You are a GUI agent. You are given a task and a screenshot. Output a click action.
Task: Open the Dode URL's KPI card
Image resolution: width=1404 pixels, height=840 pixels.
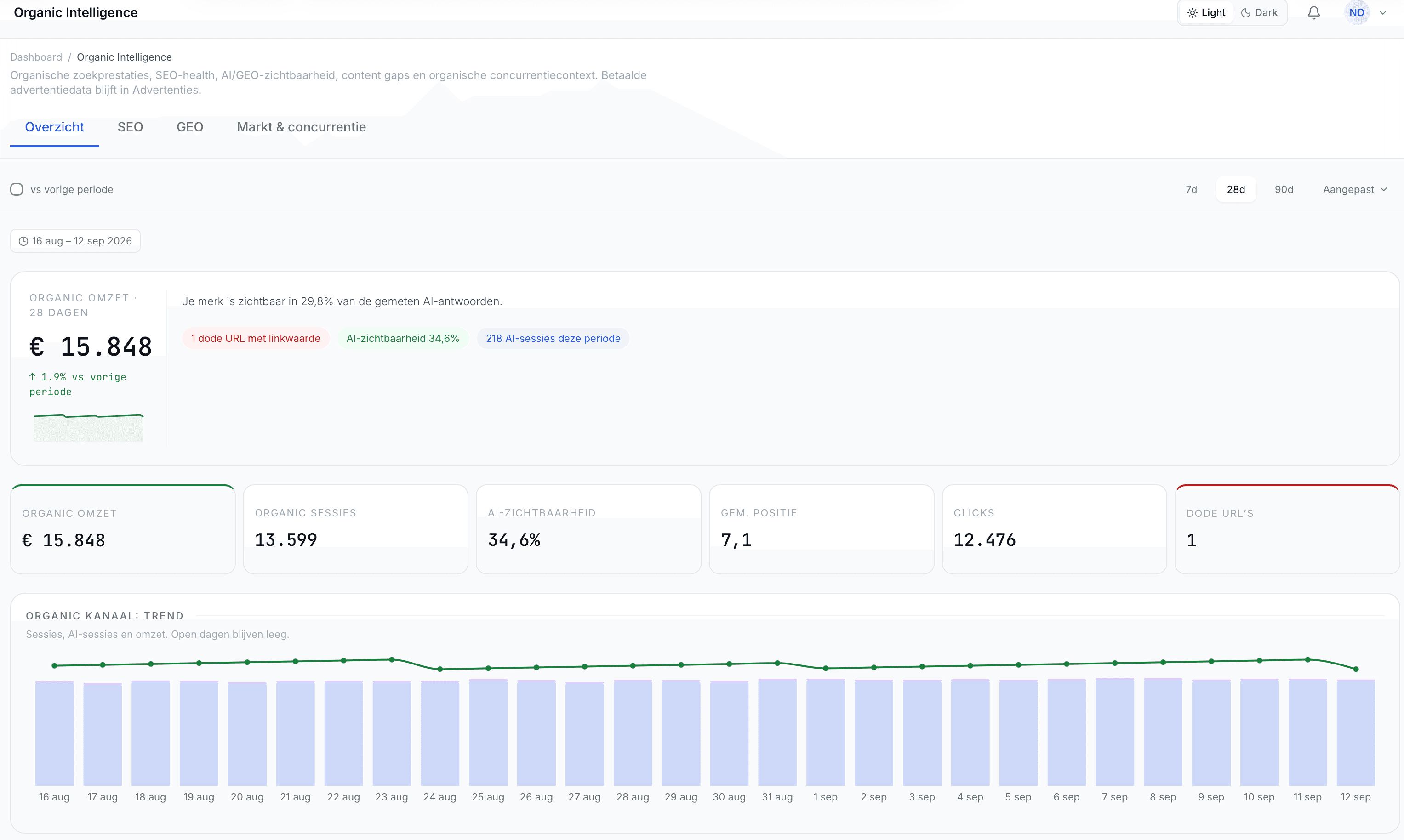coord(1287,529)
